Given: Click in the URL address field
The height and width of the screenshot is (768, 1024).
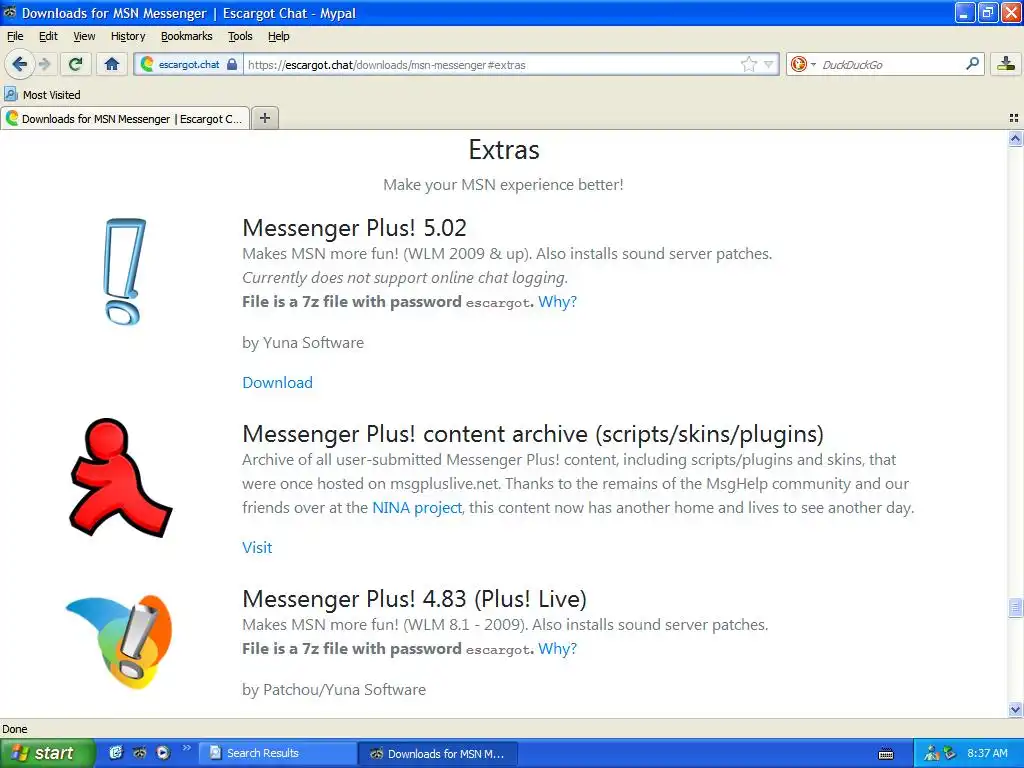Looking at the screenshot, I should pos(493,65).
